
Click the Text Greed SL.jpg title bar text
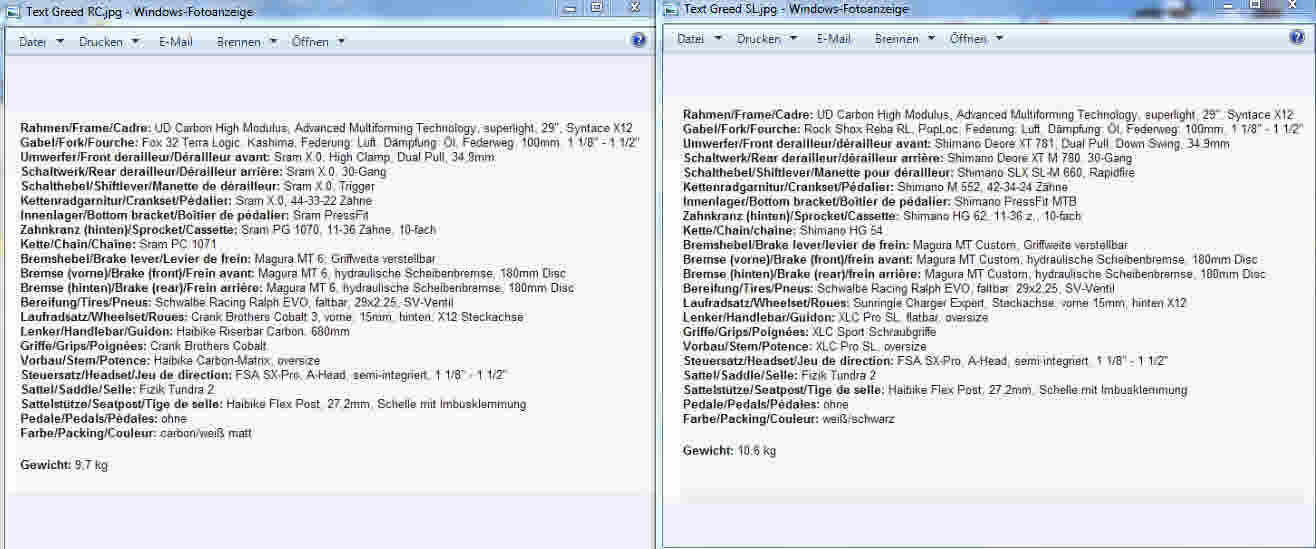click(x=795, y=9)
